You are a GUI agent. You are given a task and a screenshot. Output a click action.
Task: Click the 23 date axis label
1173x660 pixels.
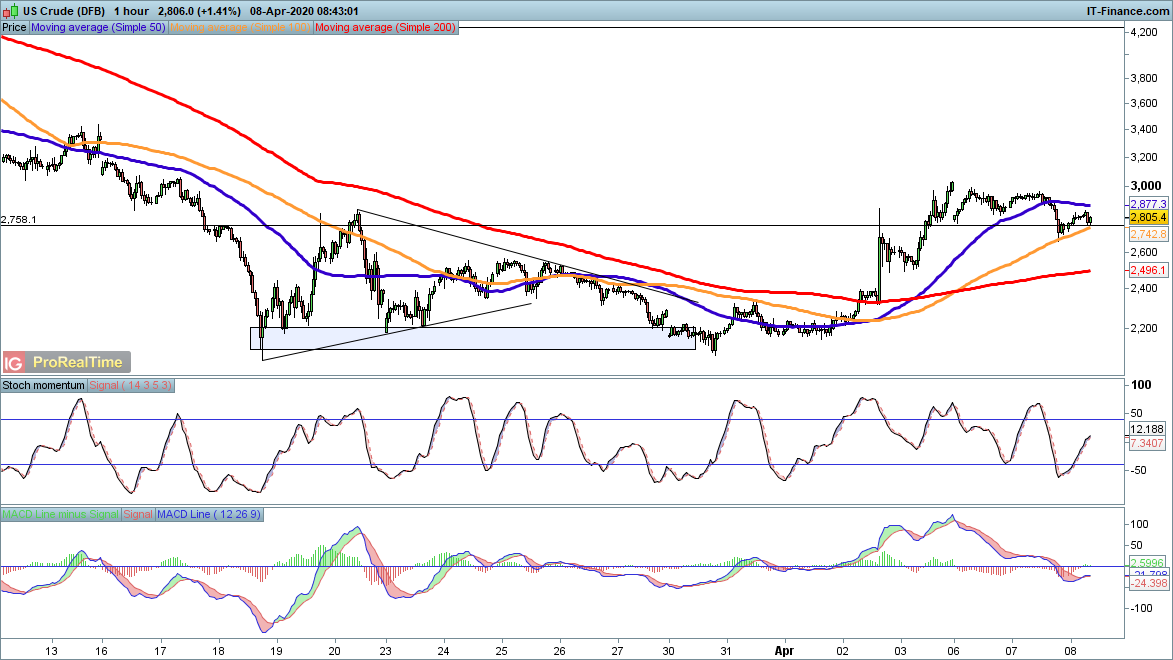pos(385,650)
